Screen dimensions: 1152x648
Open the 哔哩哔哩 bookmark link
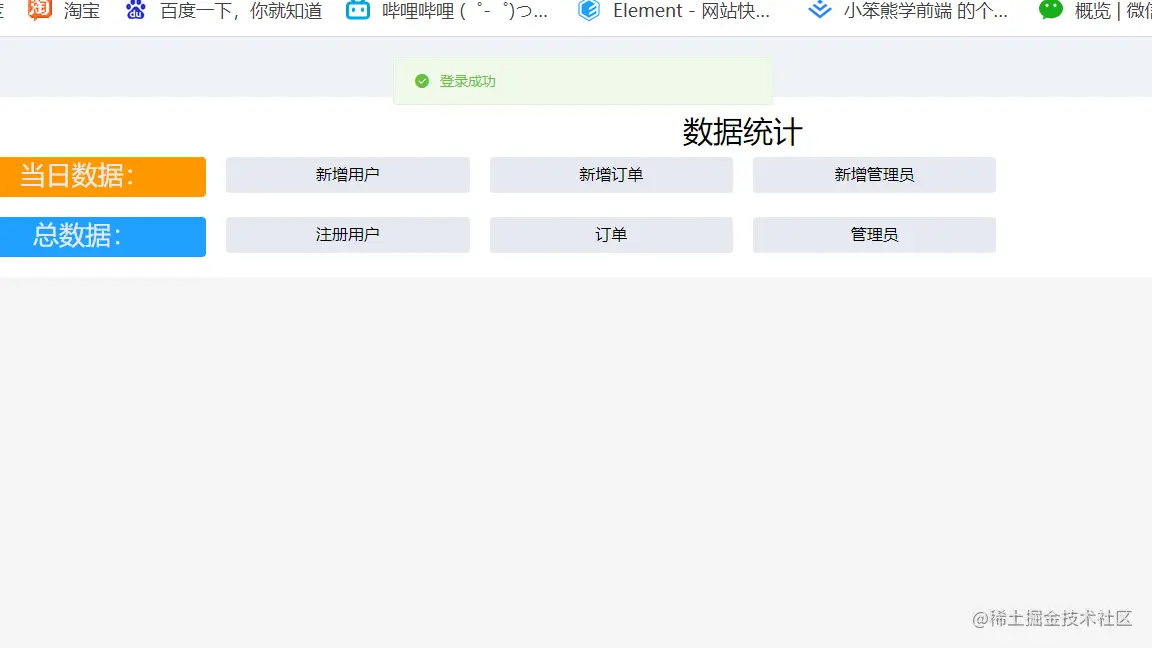pyautogui.click(x=464, y=11)
